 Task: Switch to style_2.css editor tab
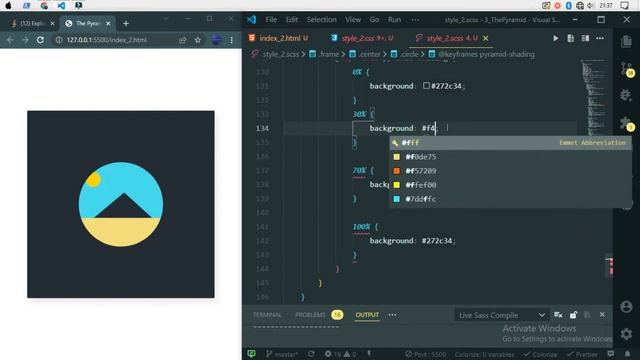click(362, 38)
